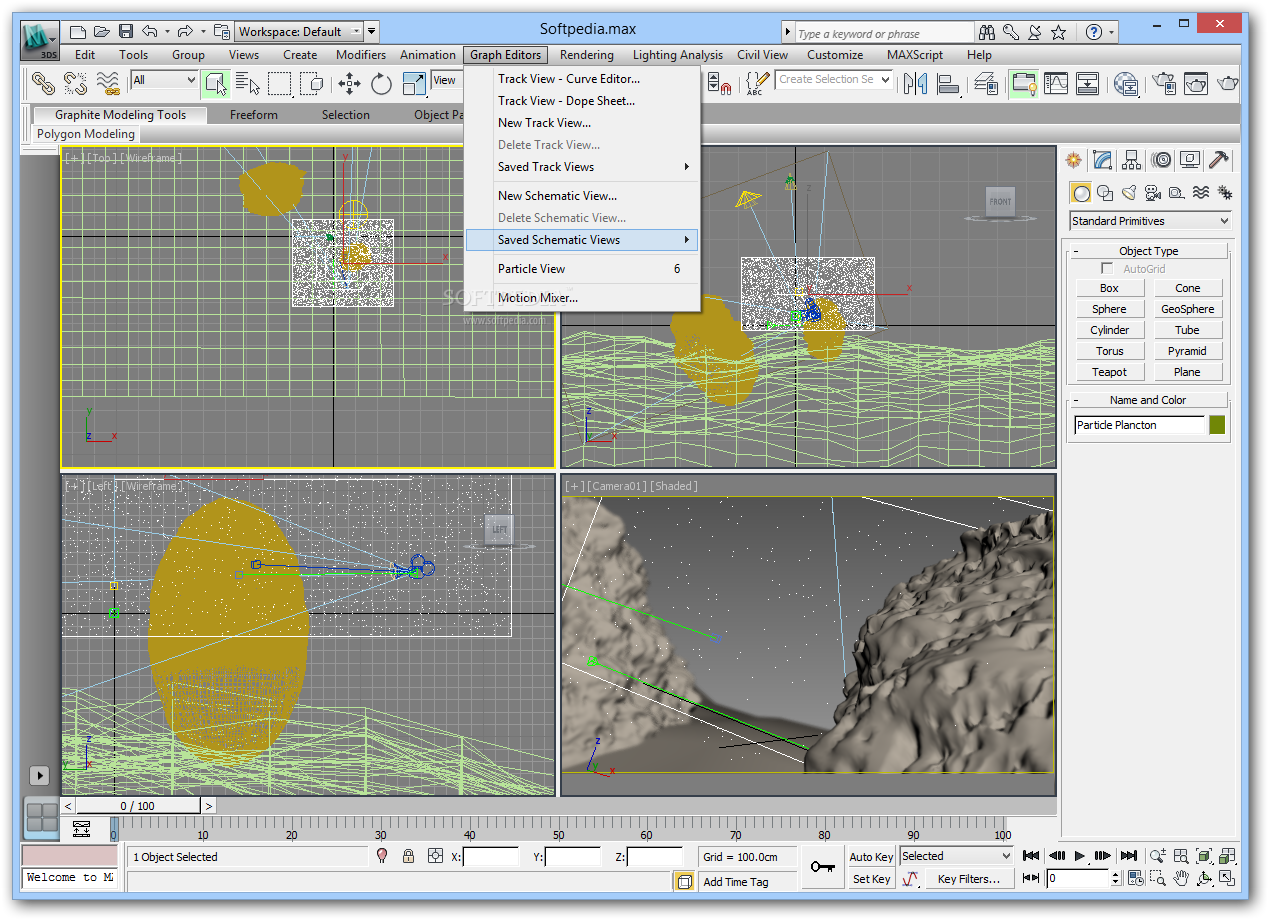
Task: Click the green object color swatch
Action: [1217, 425]
